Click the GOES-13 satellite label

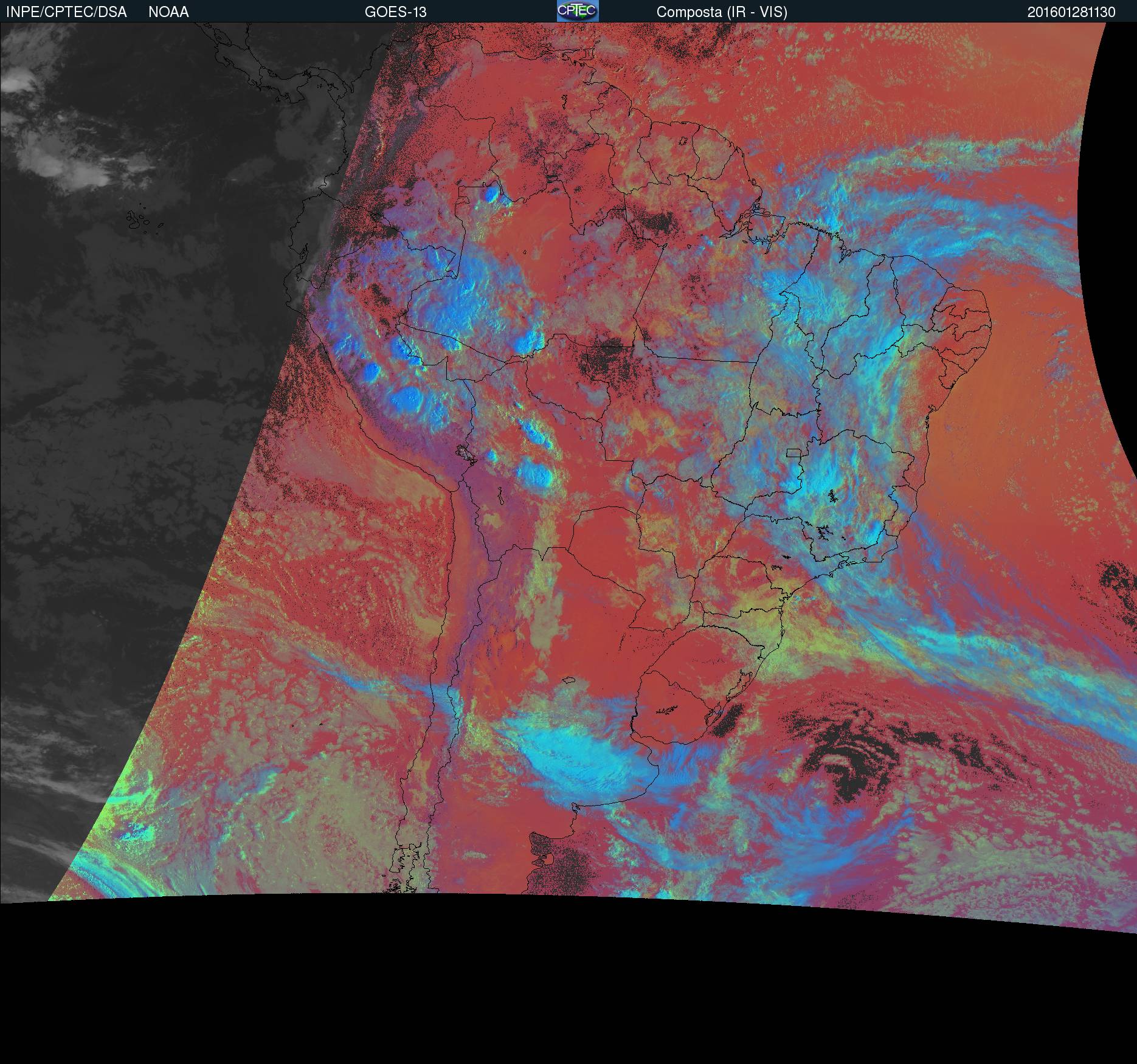(x=396, y=12)
